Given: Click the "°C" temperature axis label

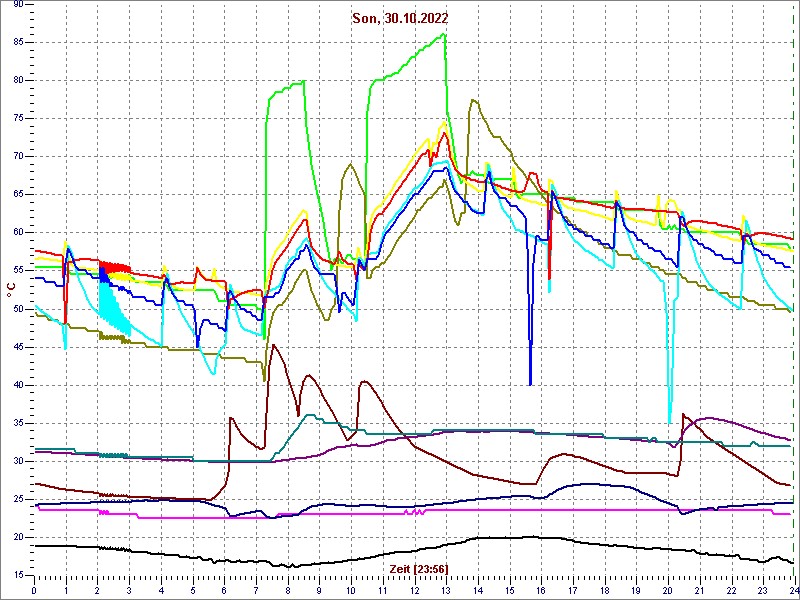Looking at the screenshot, I should click(x=10, y=292).
